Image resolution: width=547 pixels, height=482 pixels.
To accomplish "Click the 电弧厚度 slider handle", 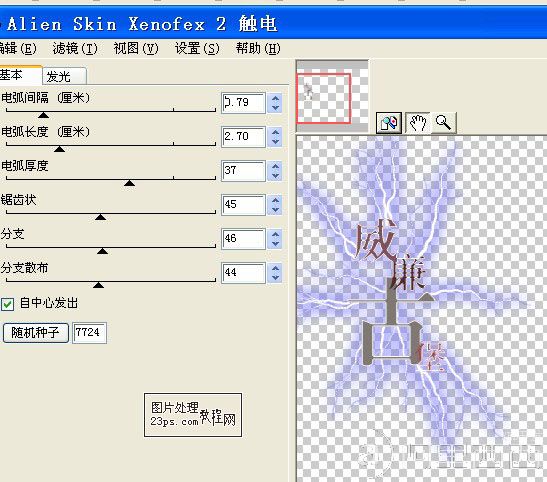I will tap(129, 183).
